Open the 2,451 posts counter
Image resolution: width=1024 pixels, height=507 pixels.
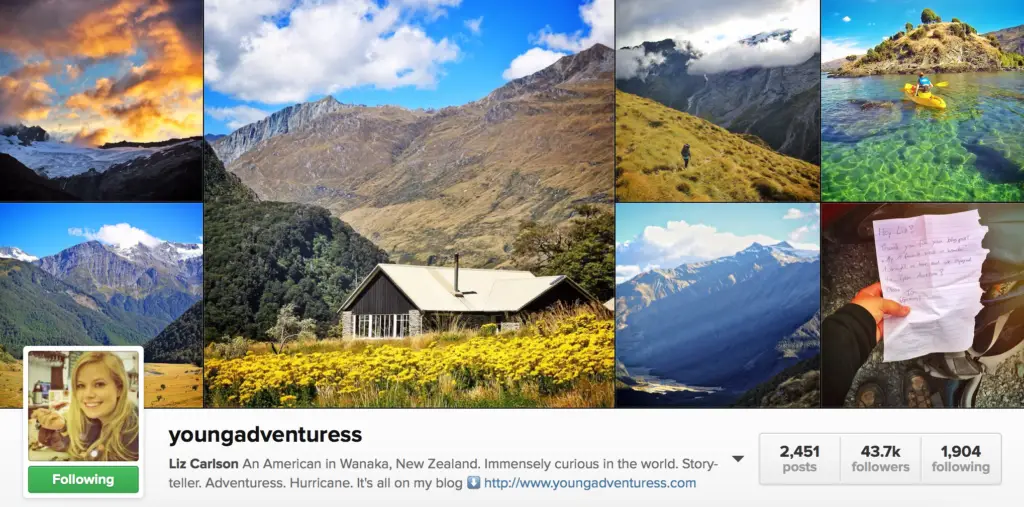pyautogui.click(x=799, y=459)
